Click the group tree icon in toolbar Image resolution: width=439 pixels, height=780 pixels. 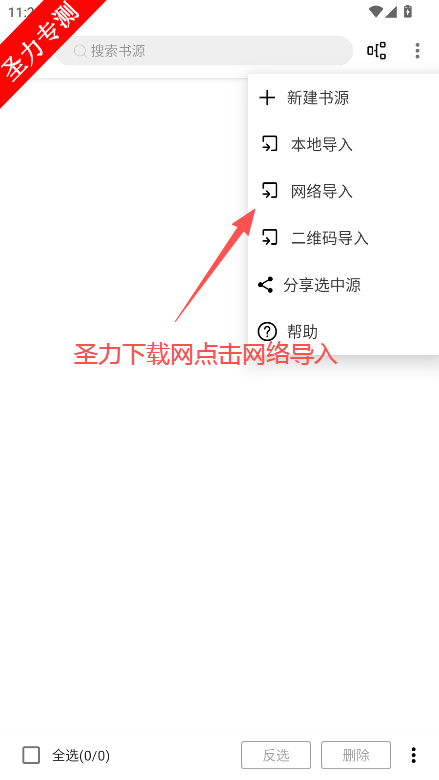pyautogui.click(x=376, y=51)
